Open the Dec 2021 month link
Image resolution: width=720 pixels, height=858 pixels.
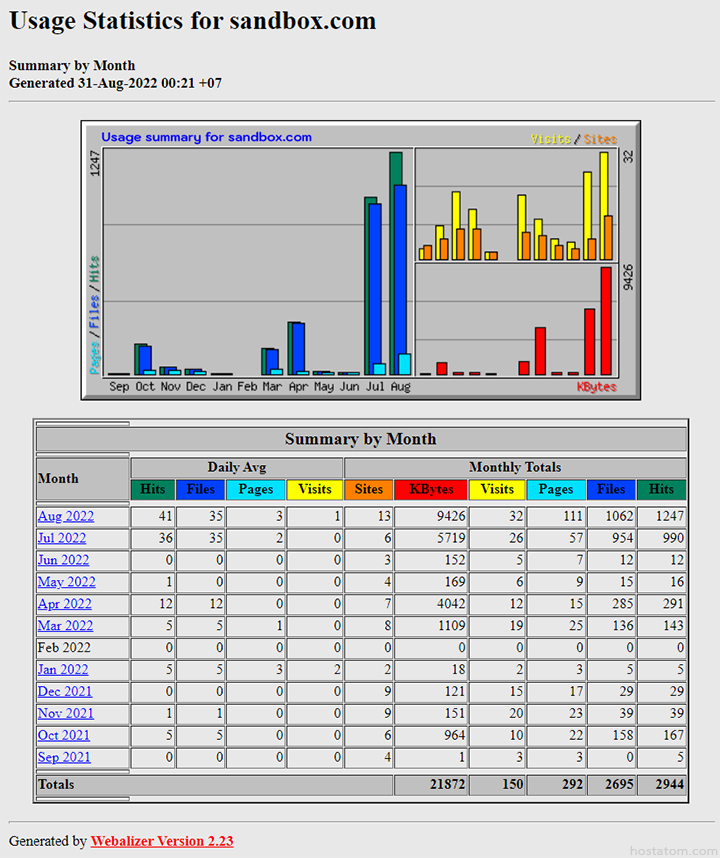[65, 692]
